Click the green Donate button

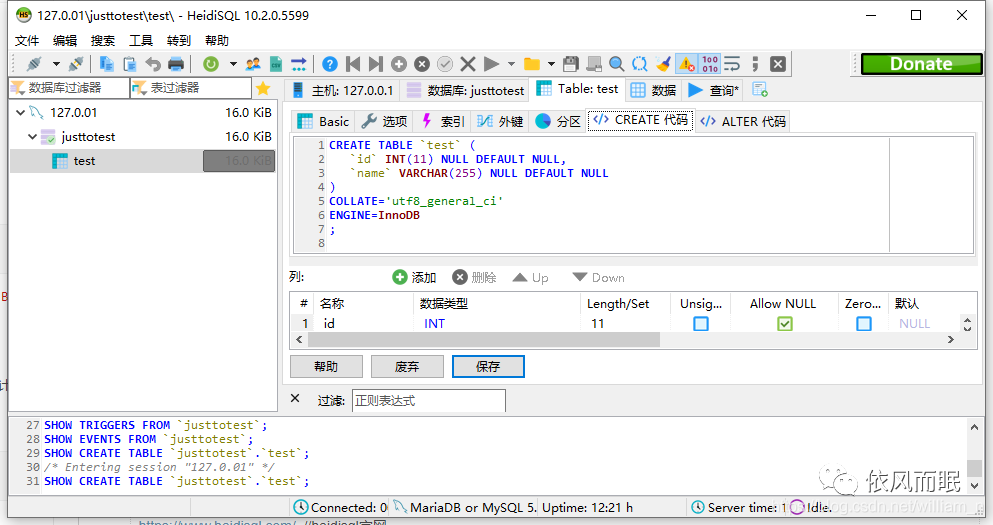921,64
